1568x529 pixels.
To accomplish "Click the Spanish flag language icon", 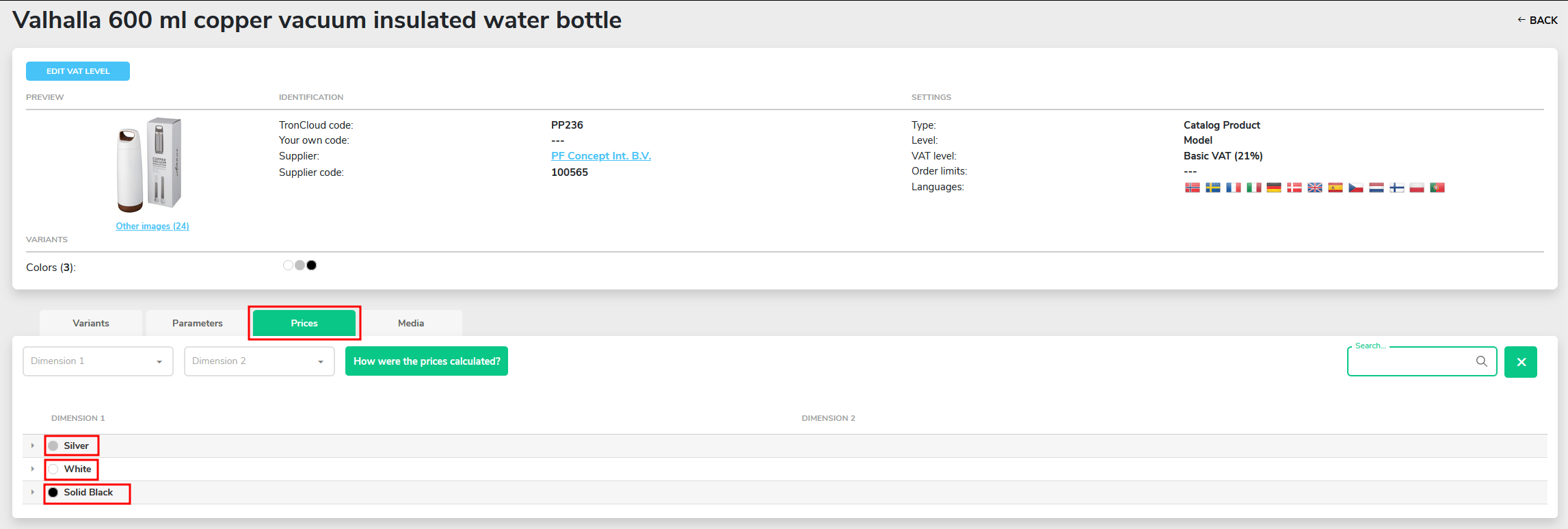I will [x=1335, y=188].
